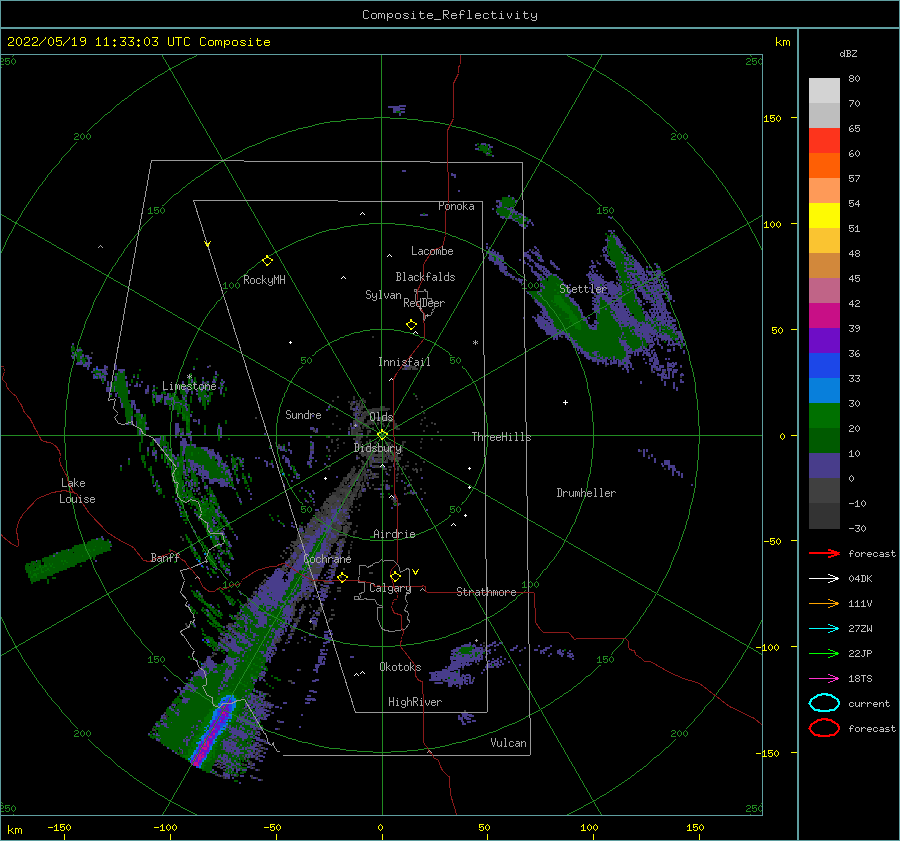Viewport: 900px width, 841px height.
Task: Click the Strathmore town label
Action: tap(486, 592)
